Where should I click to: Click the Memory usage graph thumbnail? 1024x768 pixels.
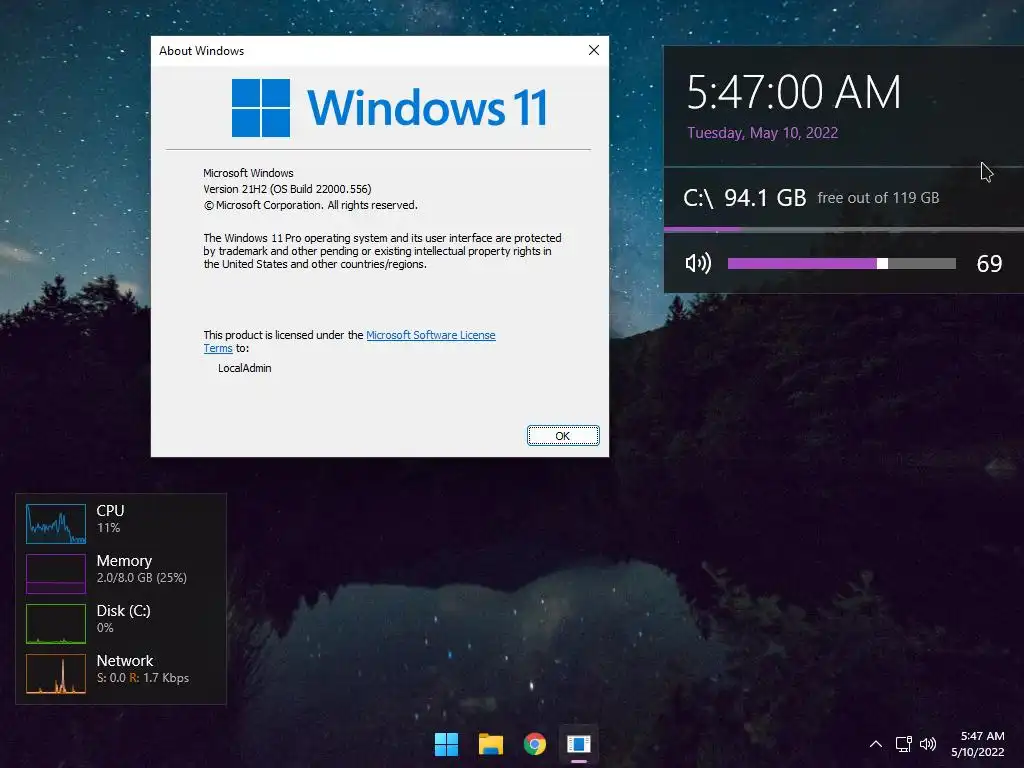(x=56, y=573)
